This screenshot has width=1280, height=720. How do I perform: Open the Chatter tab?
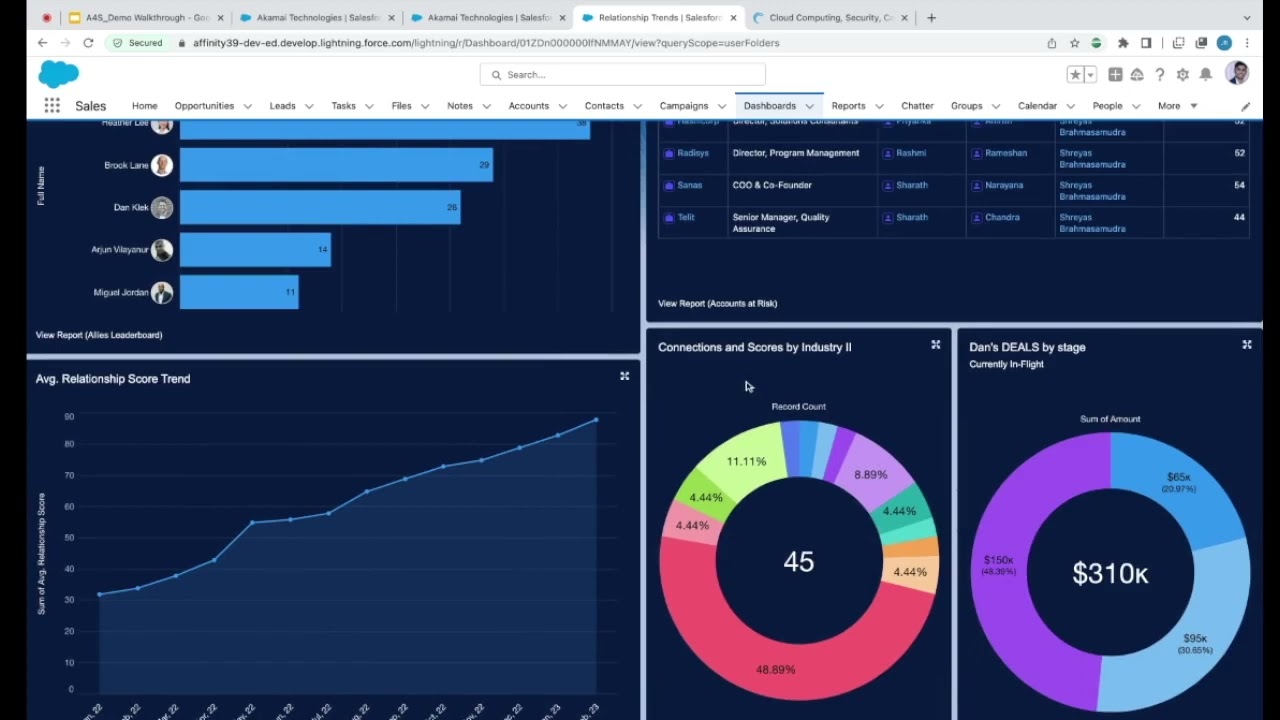pyautogui.click(x=917, y=106)
